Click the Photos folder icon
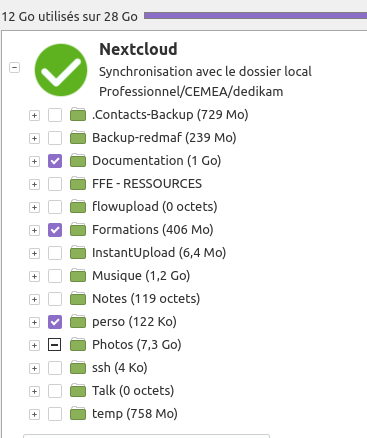The height and width of the screenshot is (438, 367). tap(78, 345)
